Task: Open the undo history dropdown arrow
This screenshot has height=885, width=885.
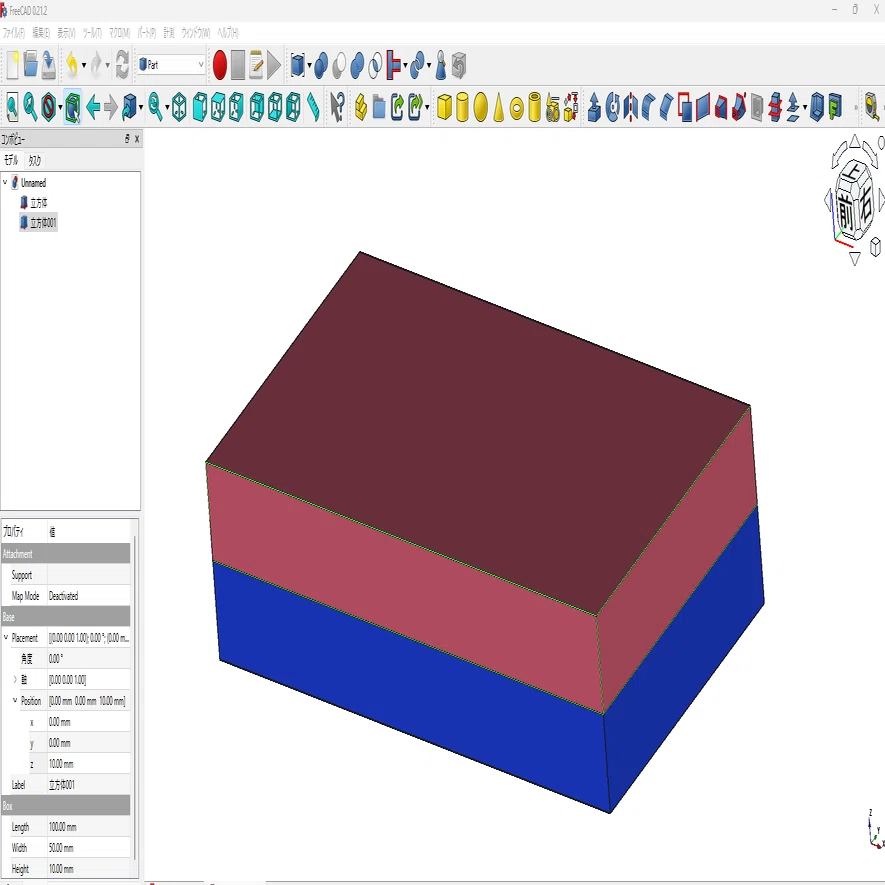Action: pyautogui.click(x=84, y=65)
